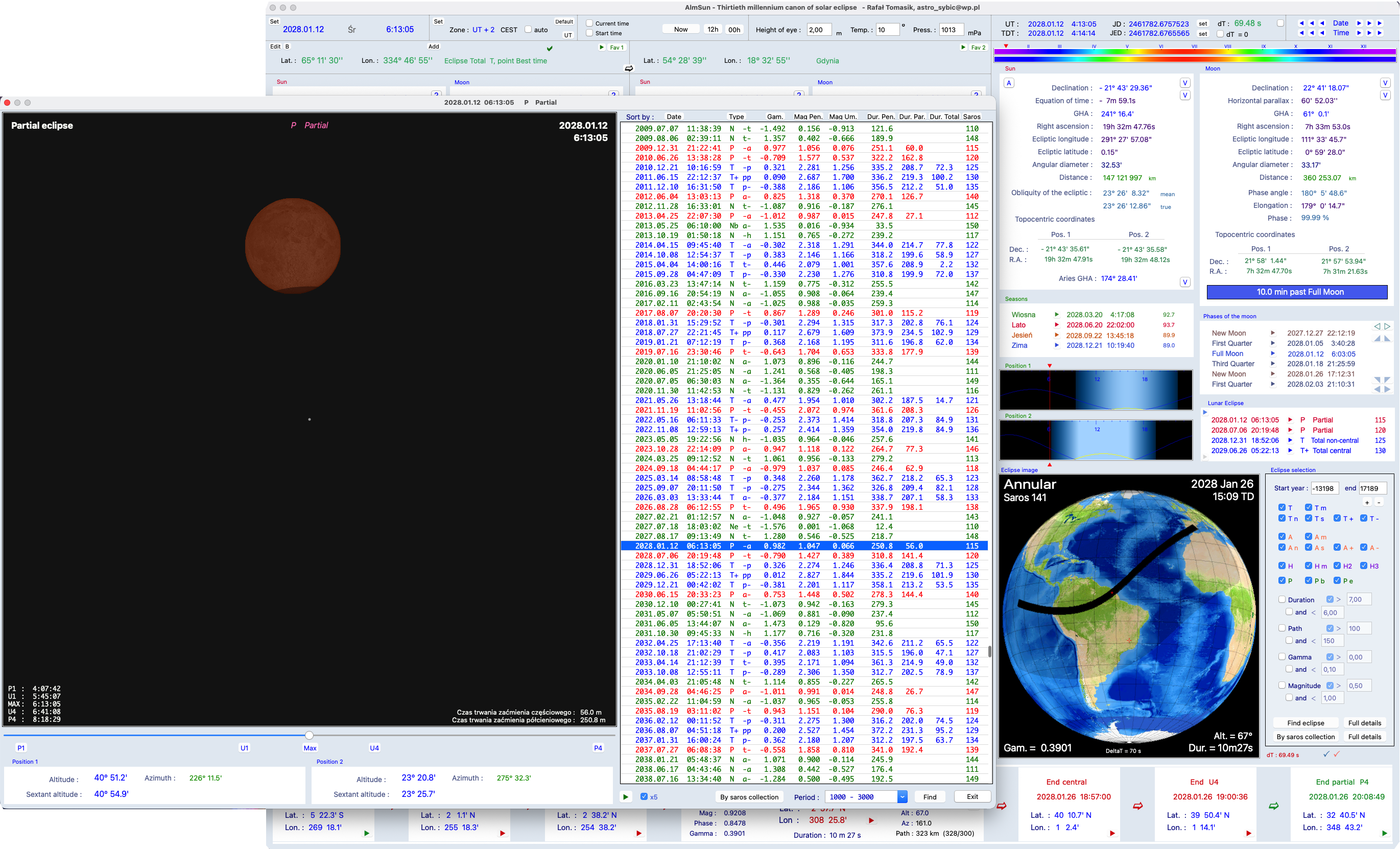Open partial lunar eclipse 2028.07.06 arrow

(1290, 430)
